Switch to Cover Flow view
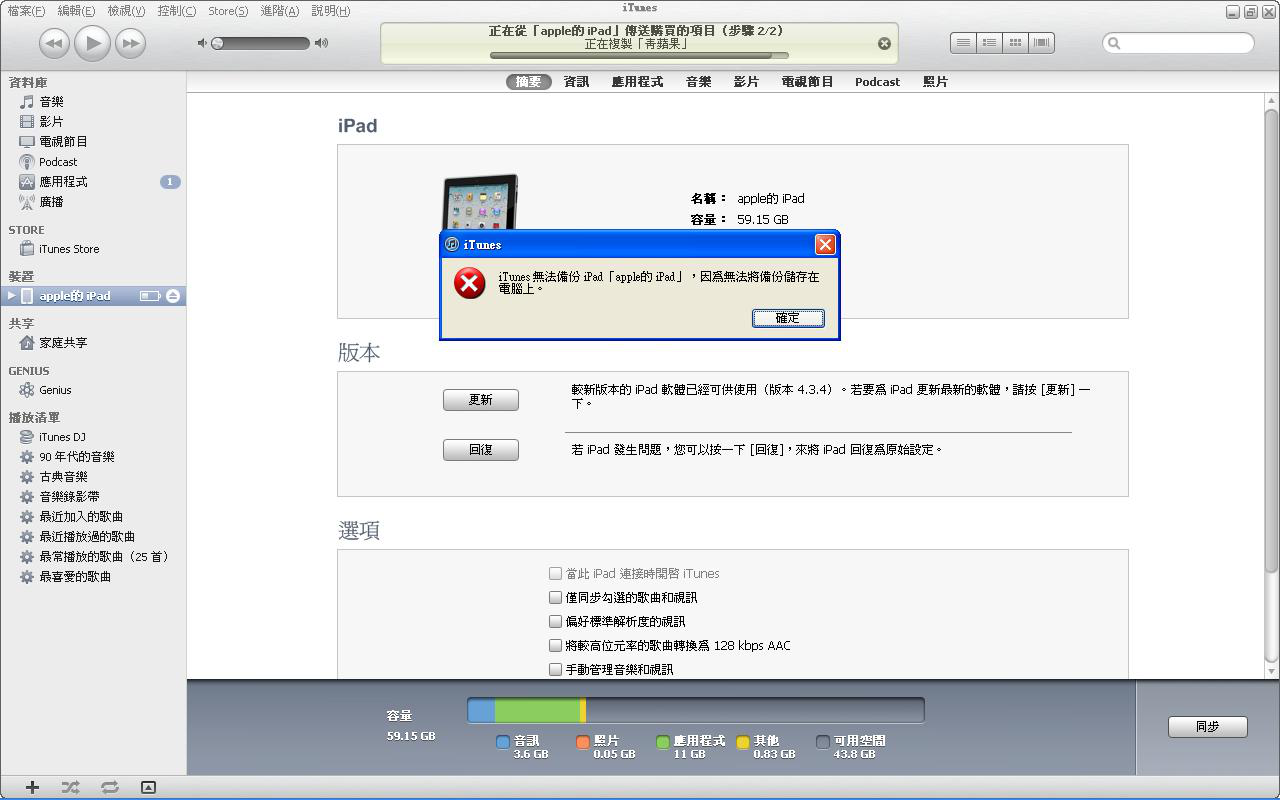Screen dimensions: 1280x800 (1041, 43)
